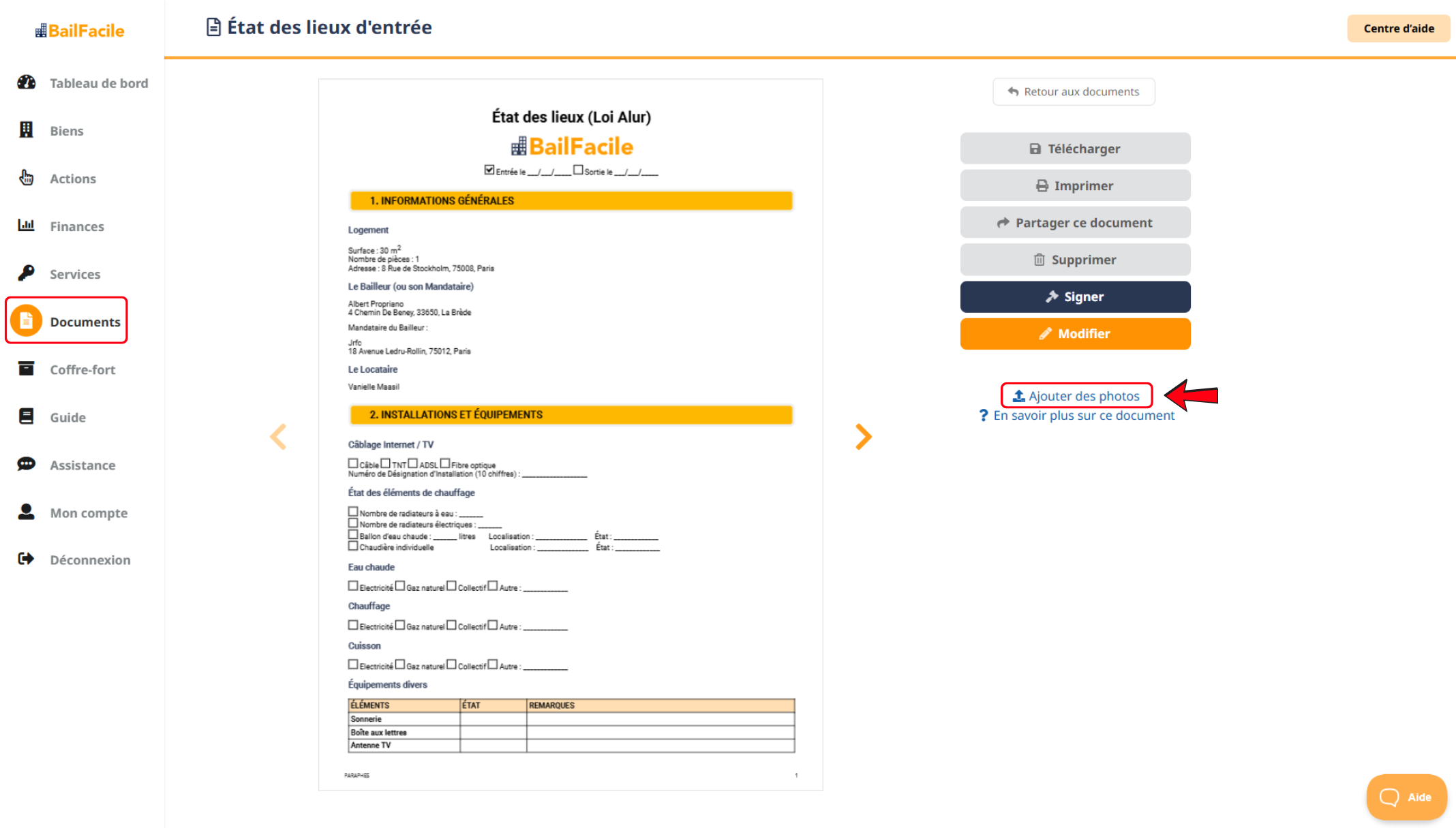Click the document page preview
The height and width of the screenshot is (828, 1456).
(571, 434)
